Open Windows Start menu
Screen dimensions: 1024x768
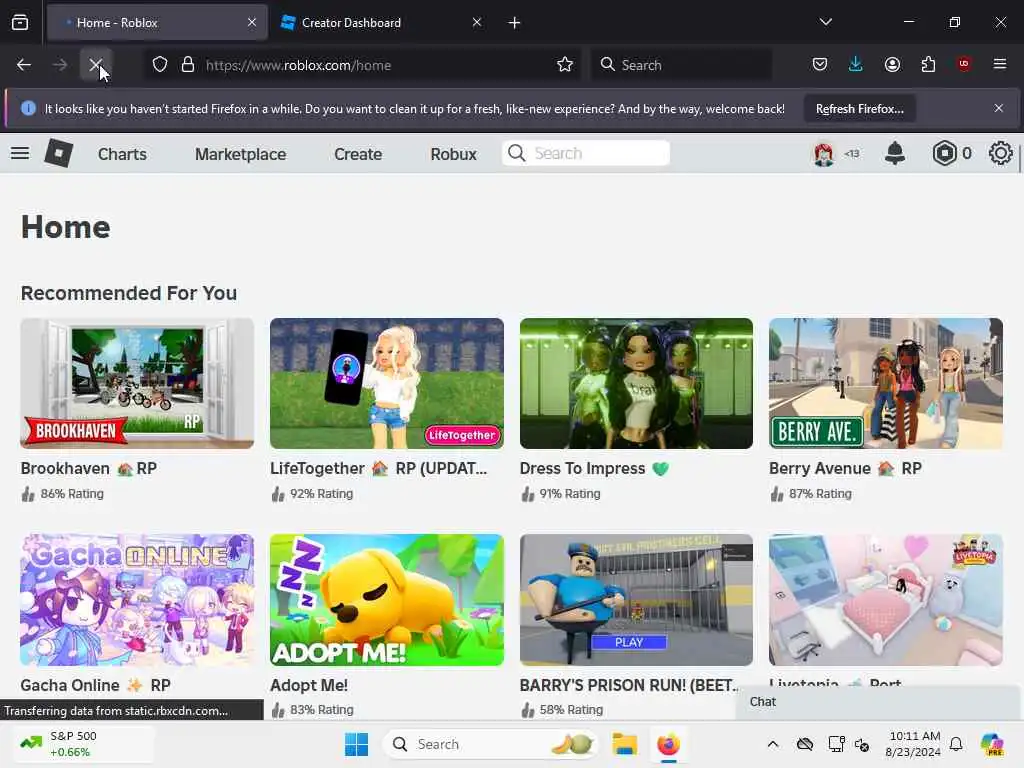coord(357,744)
